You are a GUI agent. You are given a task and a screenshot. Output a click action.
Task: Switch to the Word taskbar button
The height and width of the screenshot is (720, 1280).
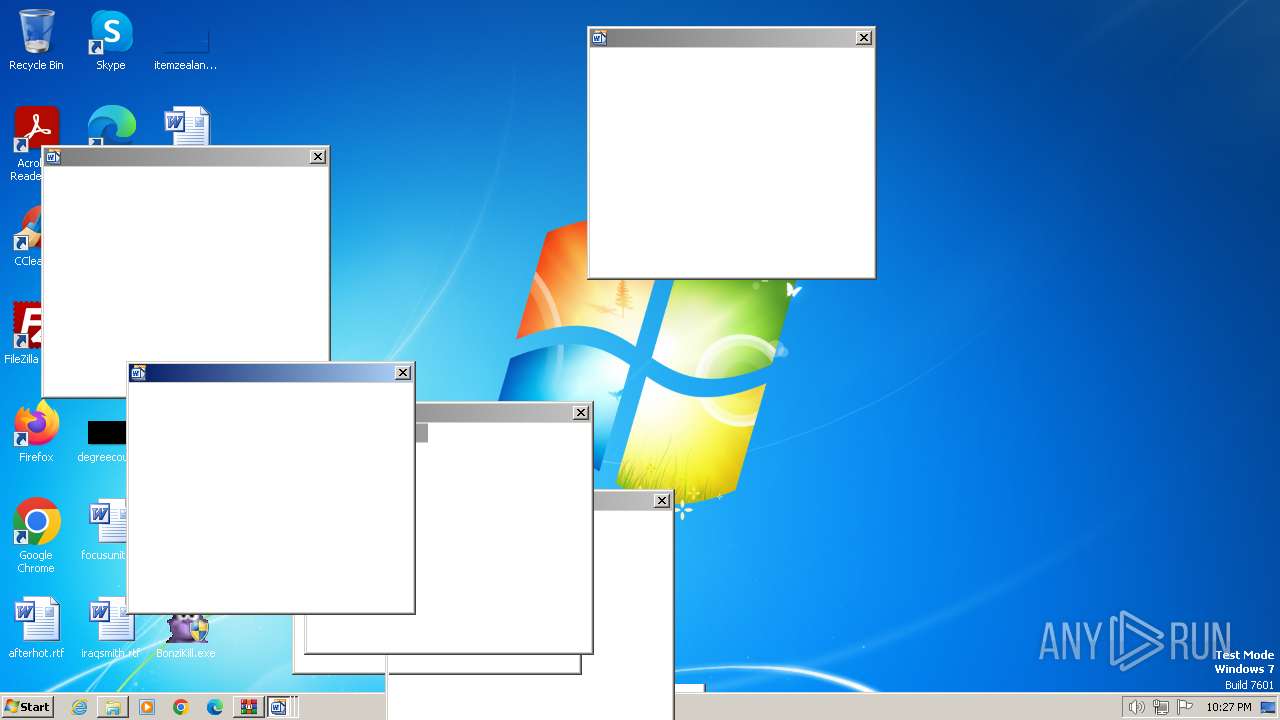pos(279,707)
